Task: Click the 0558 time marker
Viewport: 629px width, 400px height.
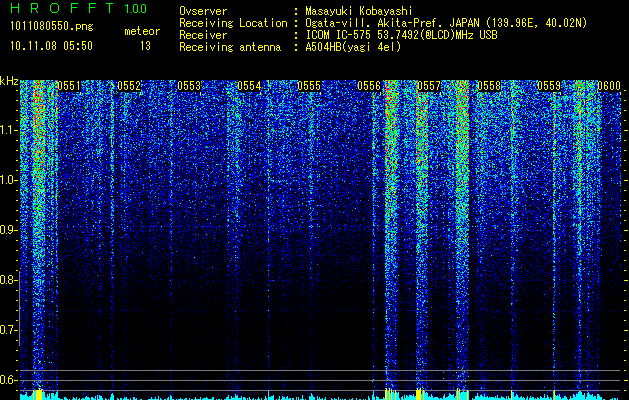Action: pos(489,86)
